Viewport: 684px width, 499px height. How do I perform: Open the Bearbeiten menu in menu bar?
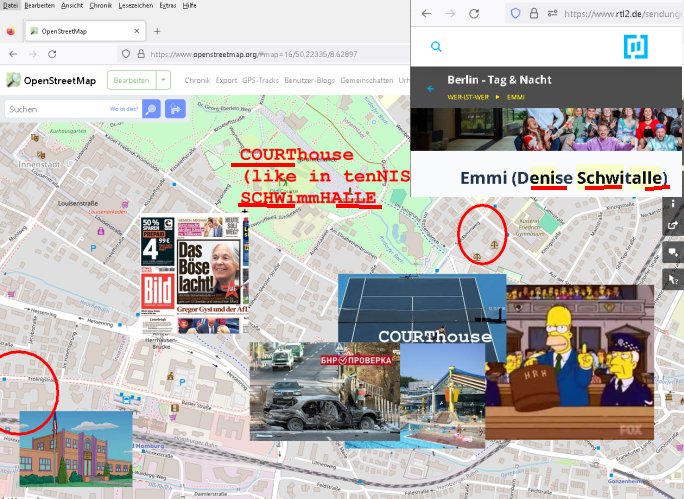40,5
